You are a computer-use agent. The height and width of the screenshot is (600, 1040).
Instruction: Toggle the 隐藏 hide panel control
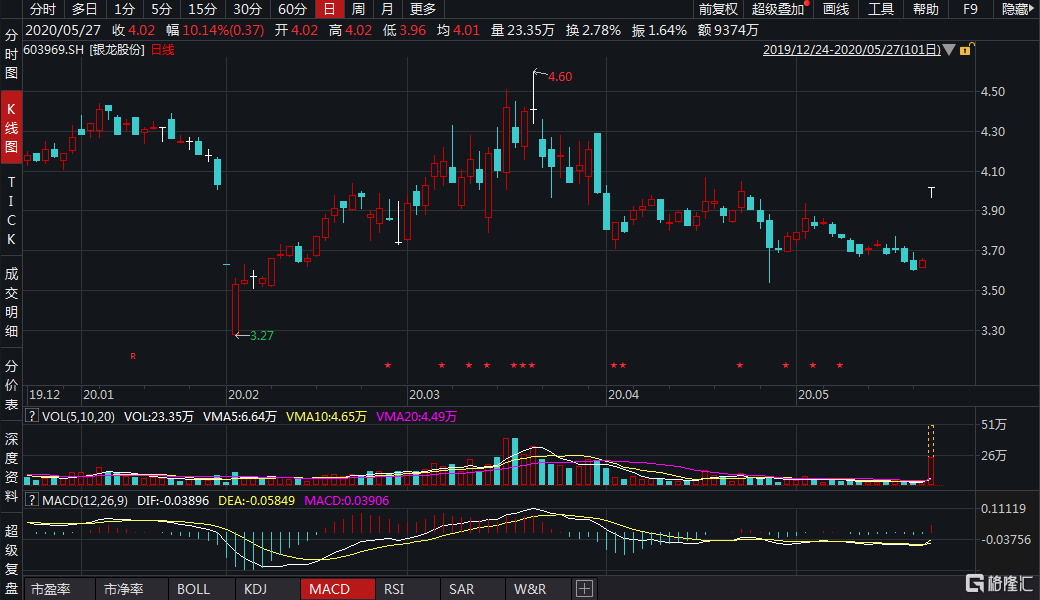[x=1017, y=9]
